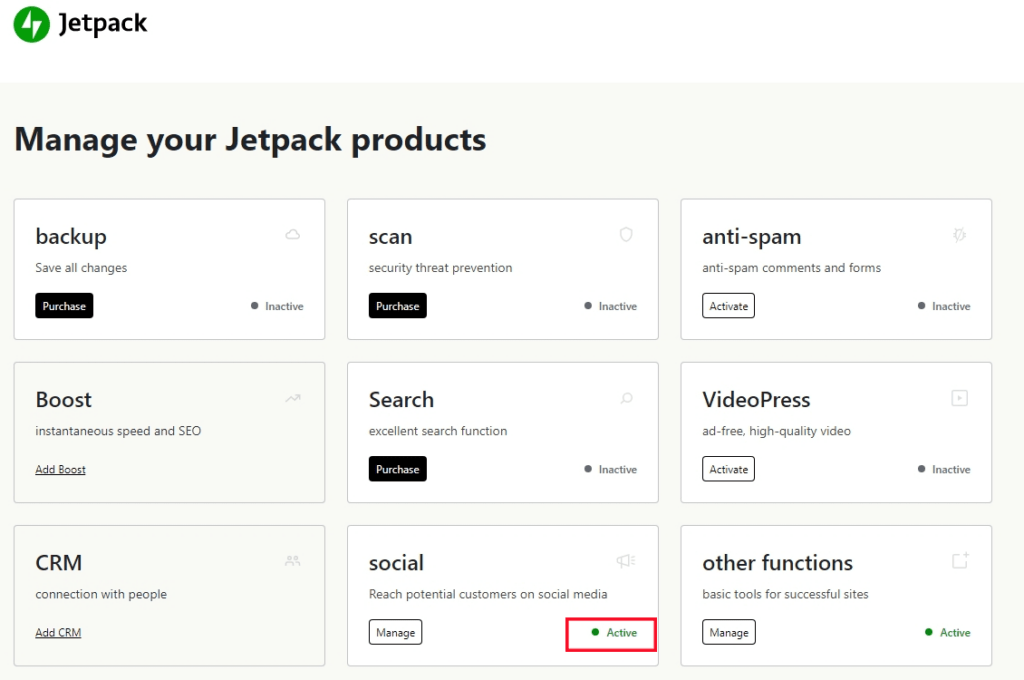Click the Inactive status on Search card
This screenshot has height=680, width=1024.
click(611, 469)
